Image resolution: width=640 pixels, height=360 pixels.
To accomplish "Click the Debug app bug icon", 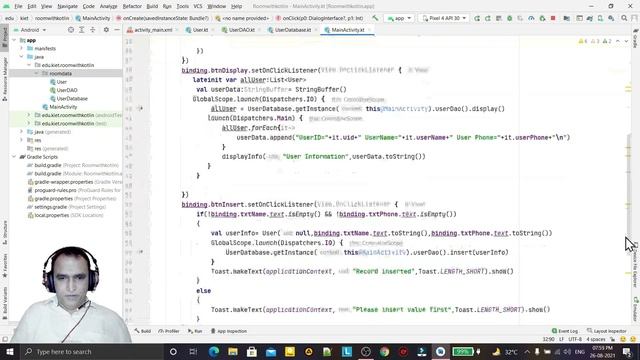I will click(509, 18).
